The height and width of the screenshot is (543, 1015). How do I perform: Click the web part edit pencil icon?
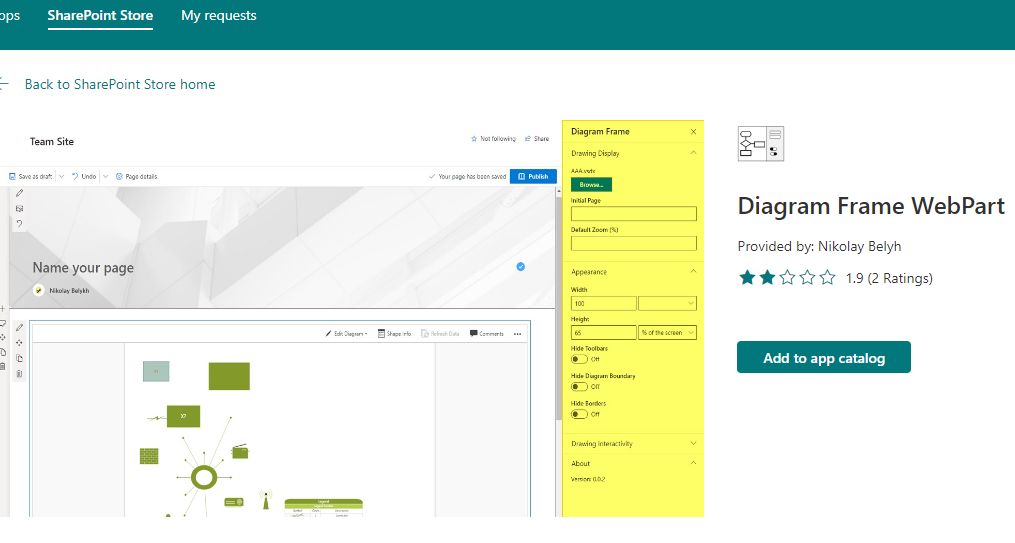pyautogui.click(x=19, y=327)
